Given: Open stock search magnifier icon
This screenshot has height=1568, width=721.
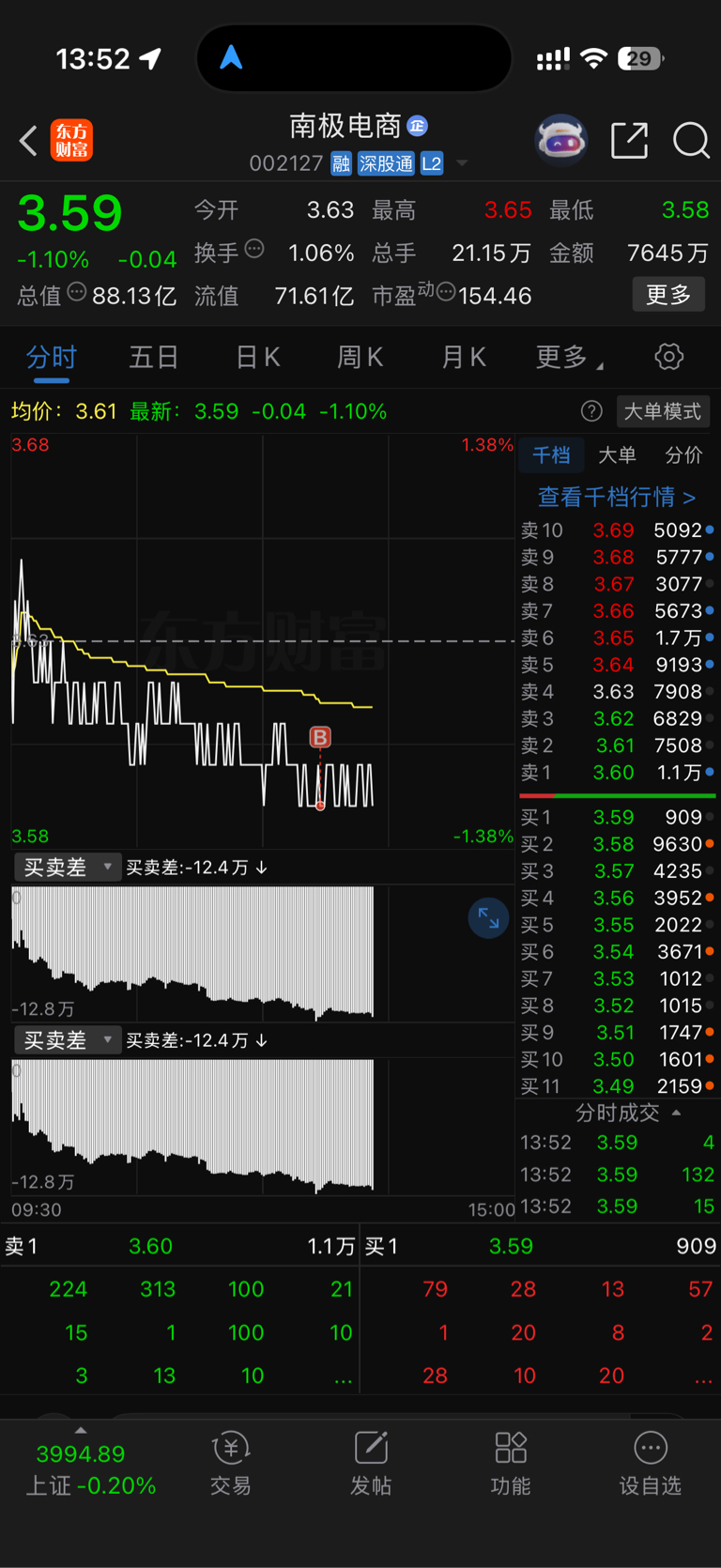Looking at the screenshot, I should [691, 141].
